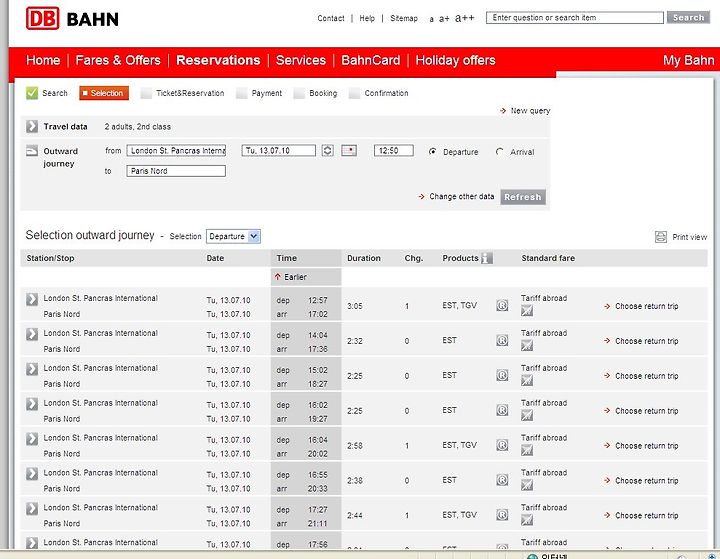The image size is (720, 559).
Task: Open the Services menu
Action: 301,60
